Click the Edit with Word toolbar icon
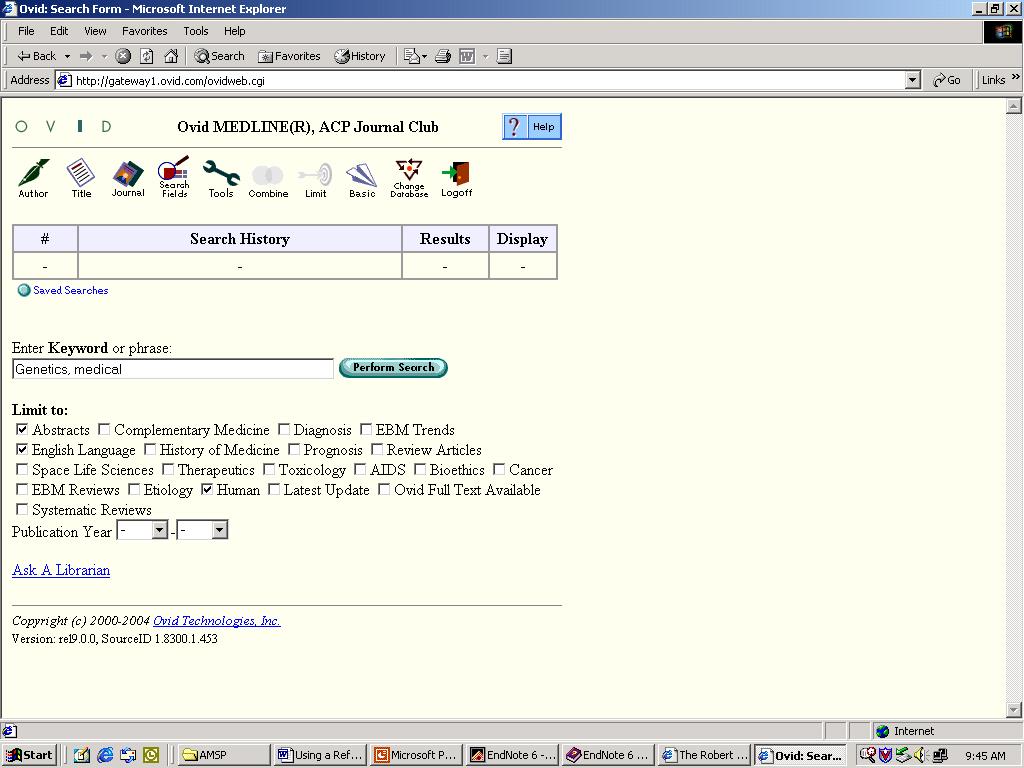The height and width of the screenshot is (768, 1024). (x=467, y=56)
